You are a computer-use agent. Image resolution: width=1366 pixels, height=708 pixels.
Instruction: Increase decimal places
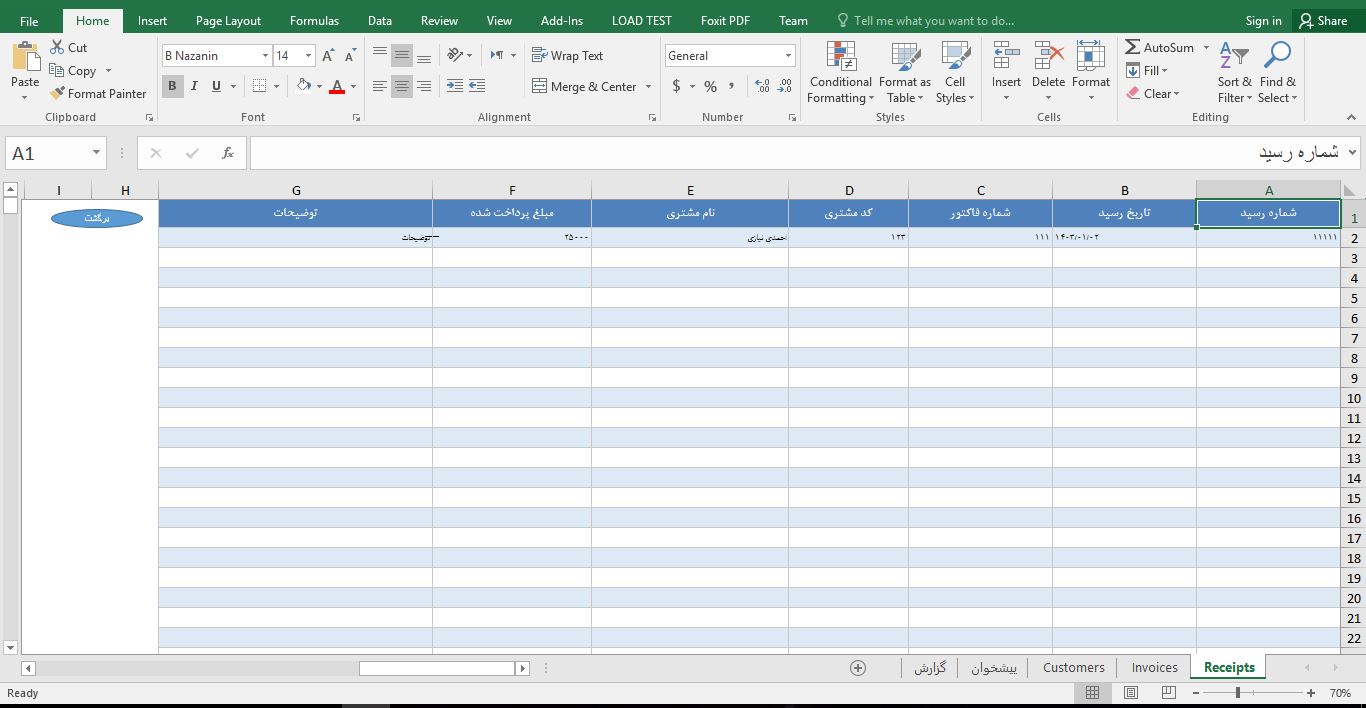click(762, 87)
